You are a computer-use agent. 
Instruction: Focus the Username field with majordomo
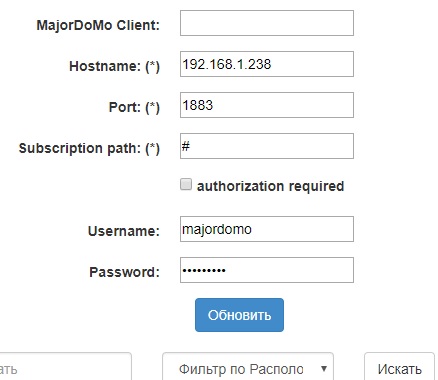(267, 229)
